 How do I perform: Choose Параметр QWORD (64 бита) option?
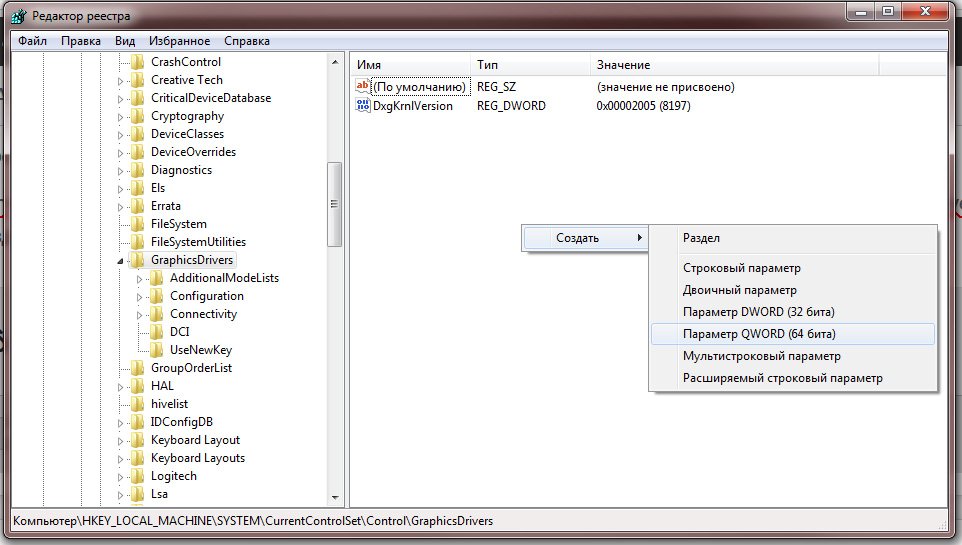click(759, 334)
